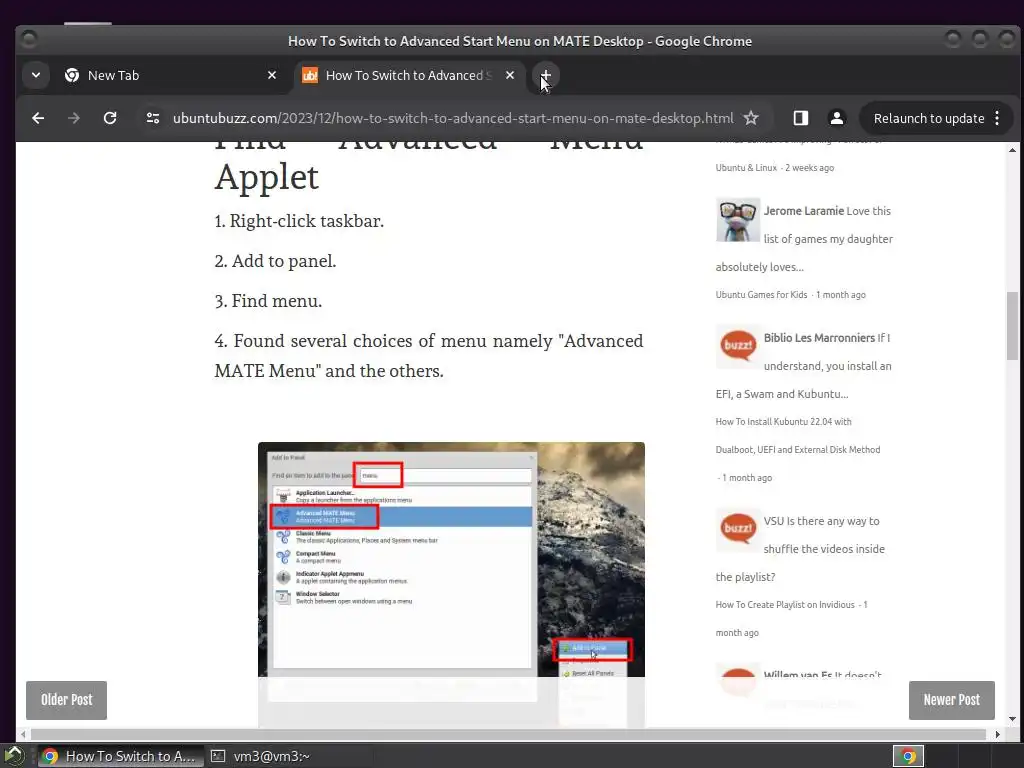Go to Newer Post

952,700
